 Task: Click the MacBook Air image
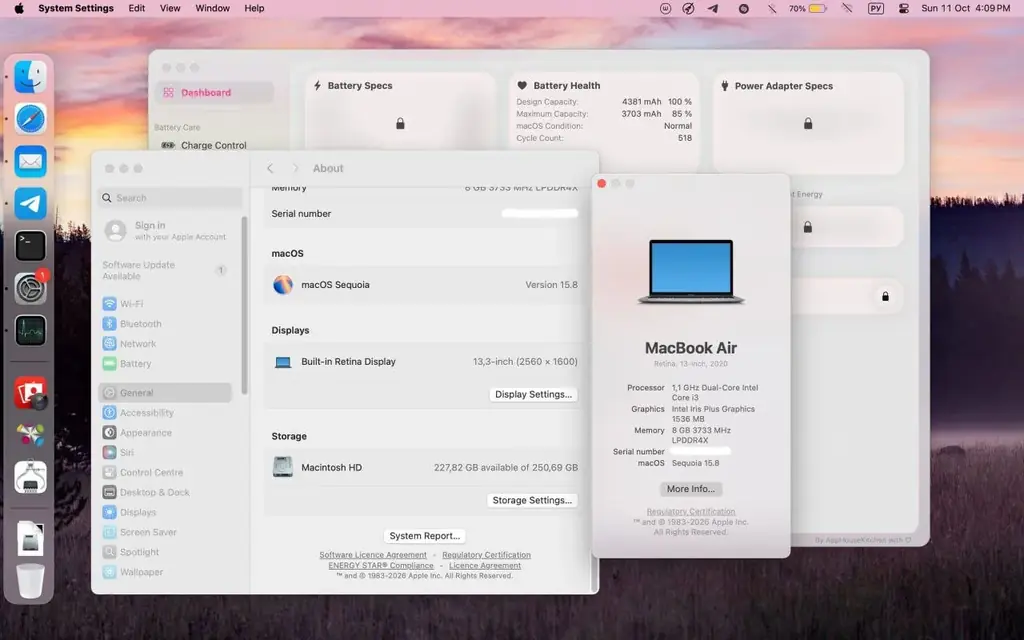691,272
